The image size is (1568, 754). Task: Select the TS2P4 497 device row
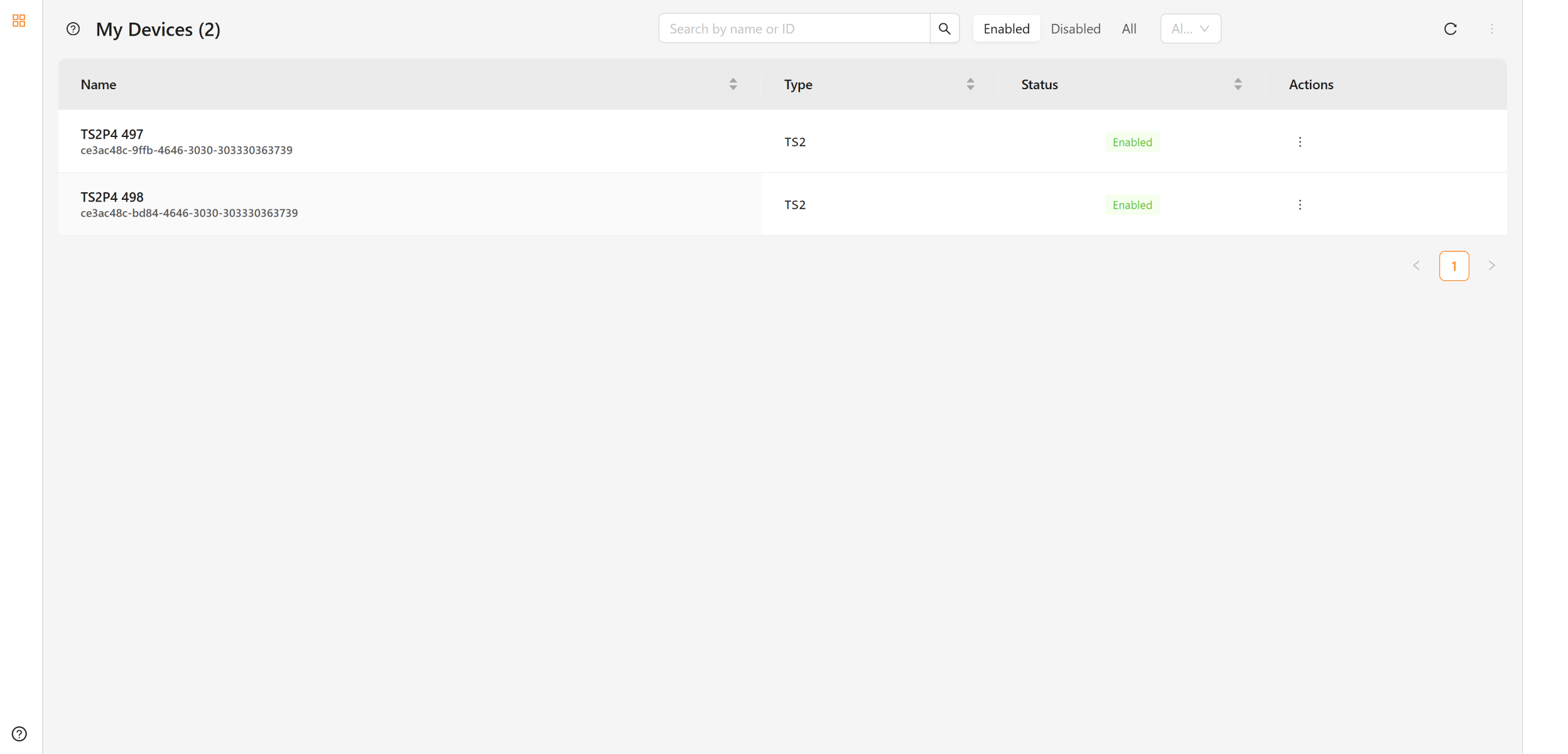pyautogui.click(x=782, y=141)
